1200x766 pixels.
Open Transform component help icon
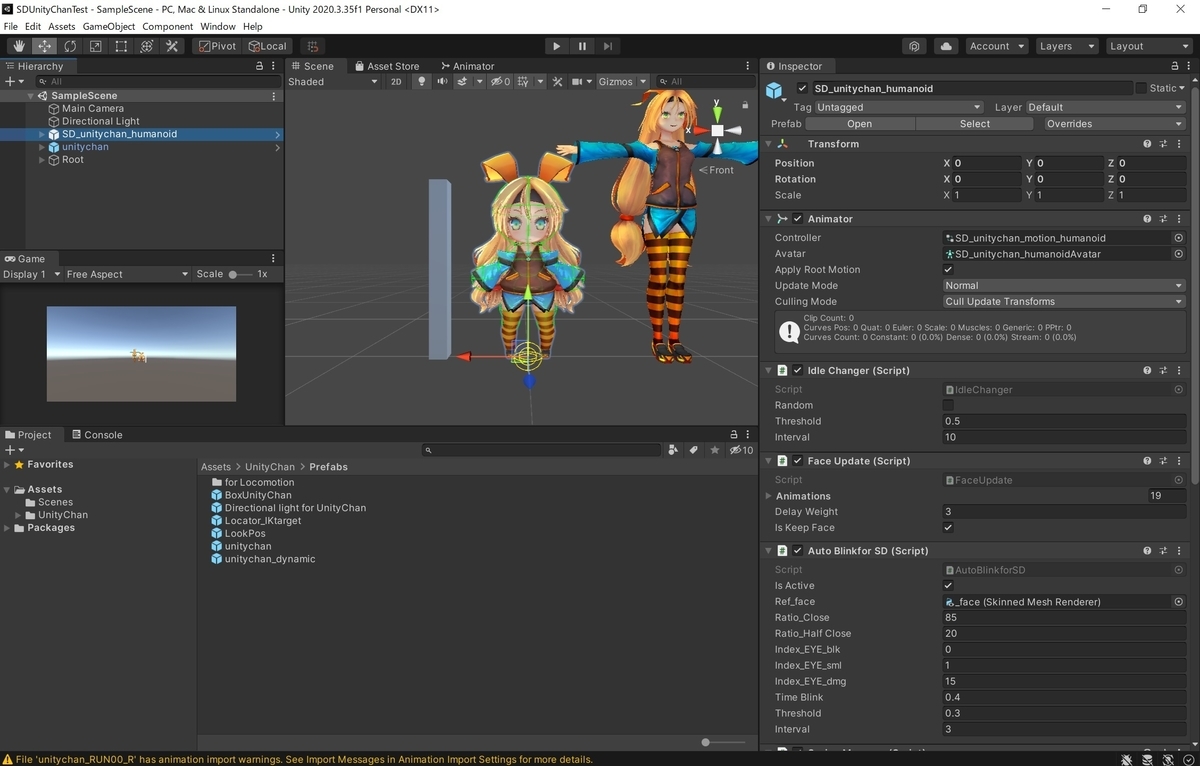1147,144
